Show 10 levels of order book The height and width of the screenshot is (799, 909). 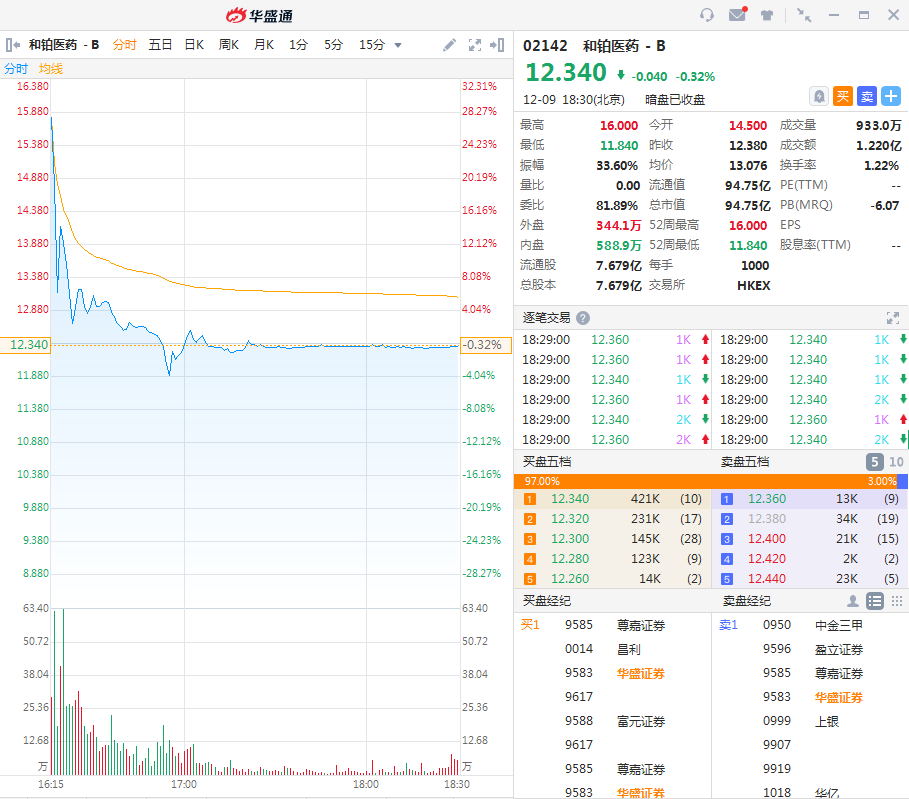point(896,462)
